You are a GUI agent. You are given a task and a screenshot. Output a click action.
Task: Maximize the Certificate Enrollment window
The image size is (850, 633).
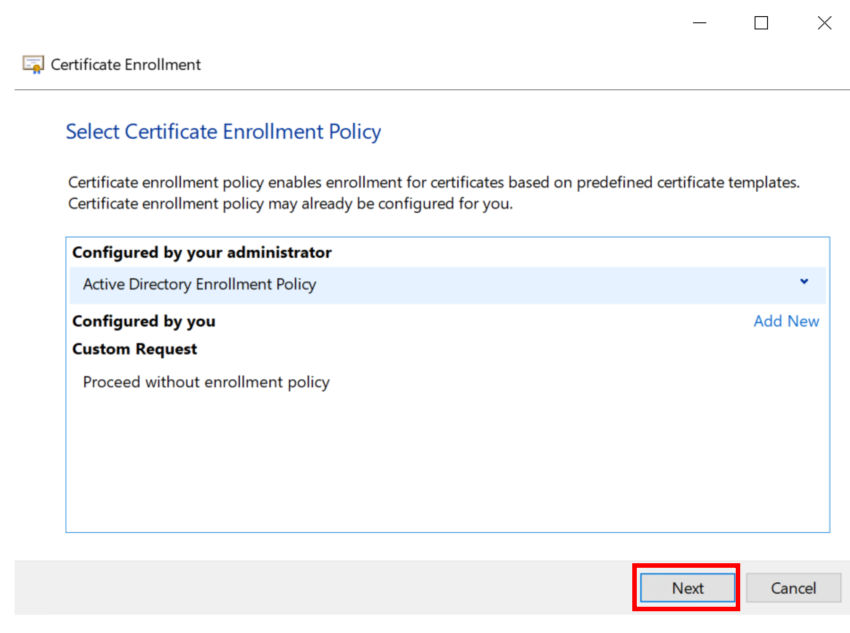pyautogui.click(x=761, y=23)
